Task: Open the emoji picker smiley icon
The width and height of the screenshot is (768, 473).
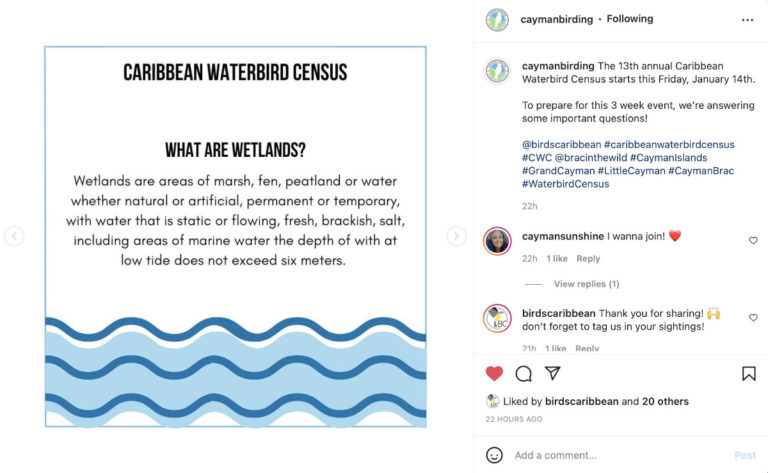Action: pyautogui.click(x=494, y=455)
